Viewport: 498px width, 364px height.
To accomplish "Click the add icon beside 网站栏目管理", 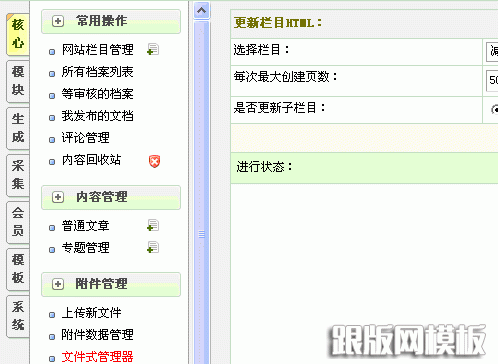I will [153, 50].
